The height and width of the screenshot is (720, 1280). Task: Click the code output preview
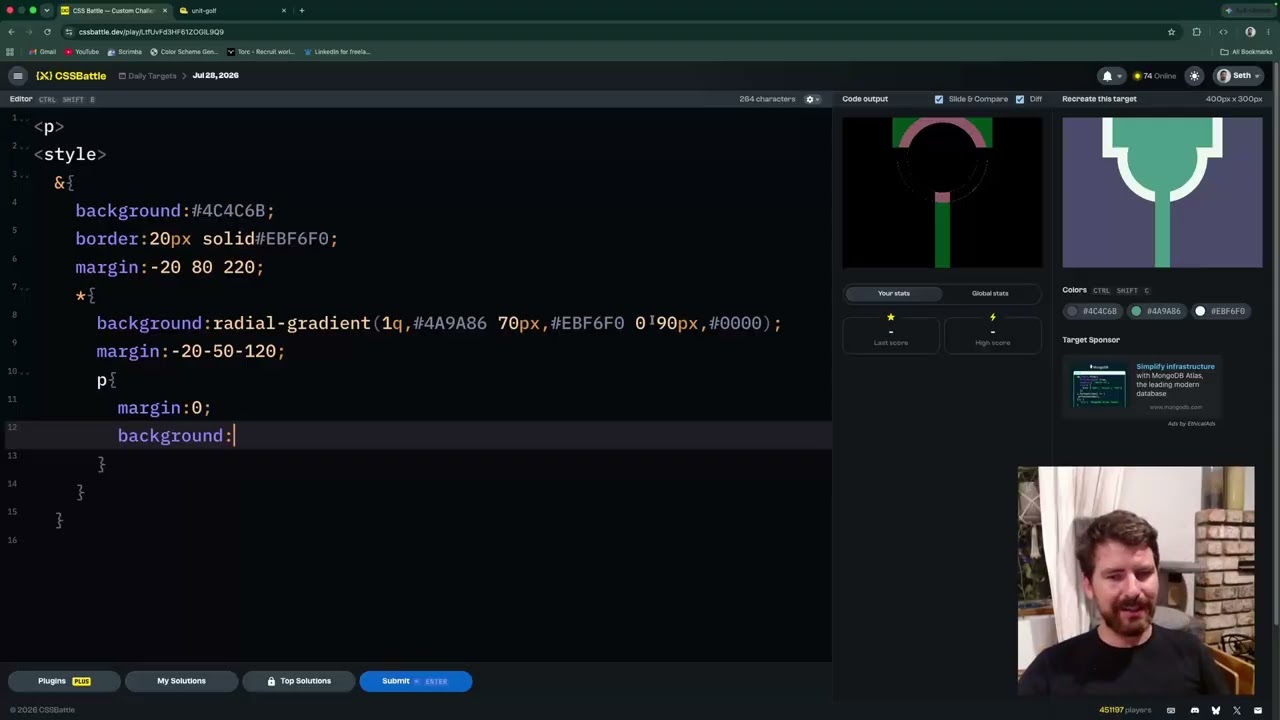(942, 193)
